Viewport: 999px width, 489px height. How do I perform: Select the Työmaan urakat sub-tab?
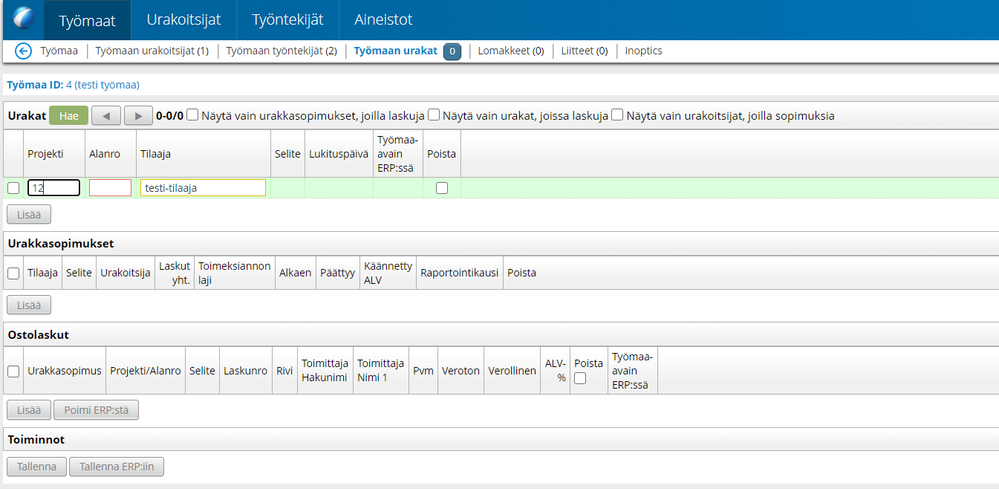point(396,51)
